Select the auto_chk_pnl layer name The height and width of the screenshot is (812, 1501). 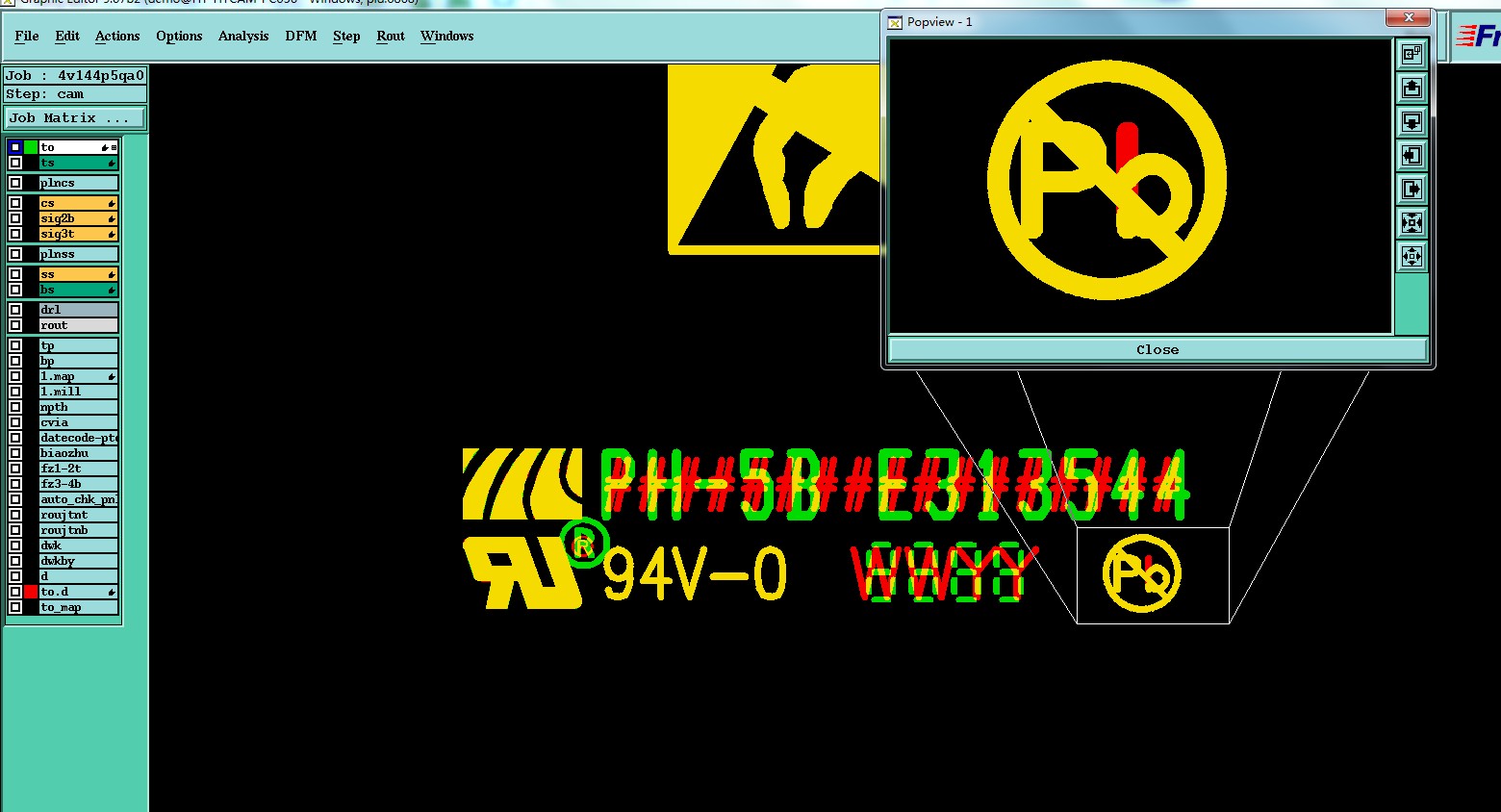click(78, 499)
